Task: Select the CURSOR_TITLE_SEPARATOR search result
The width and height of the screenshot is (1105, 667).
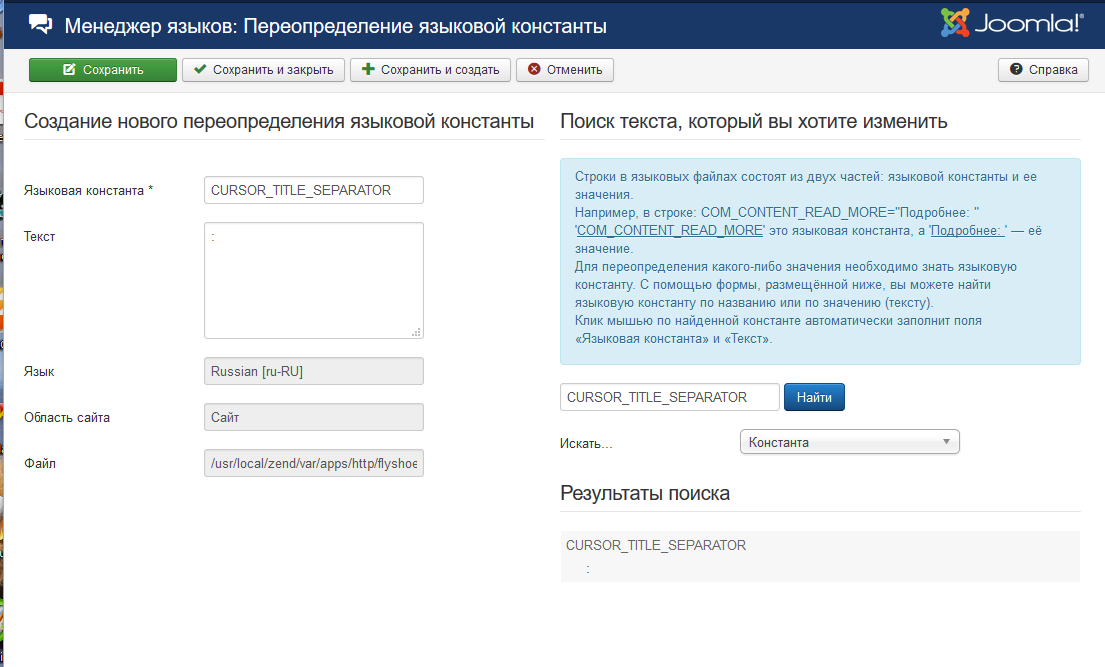Action: pos(820,556)
